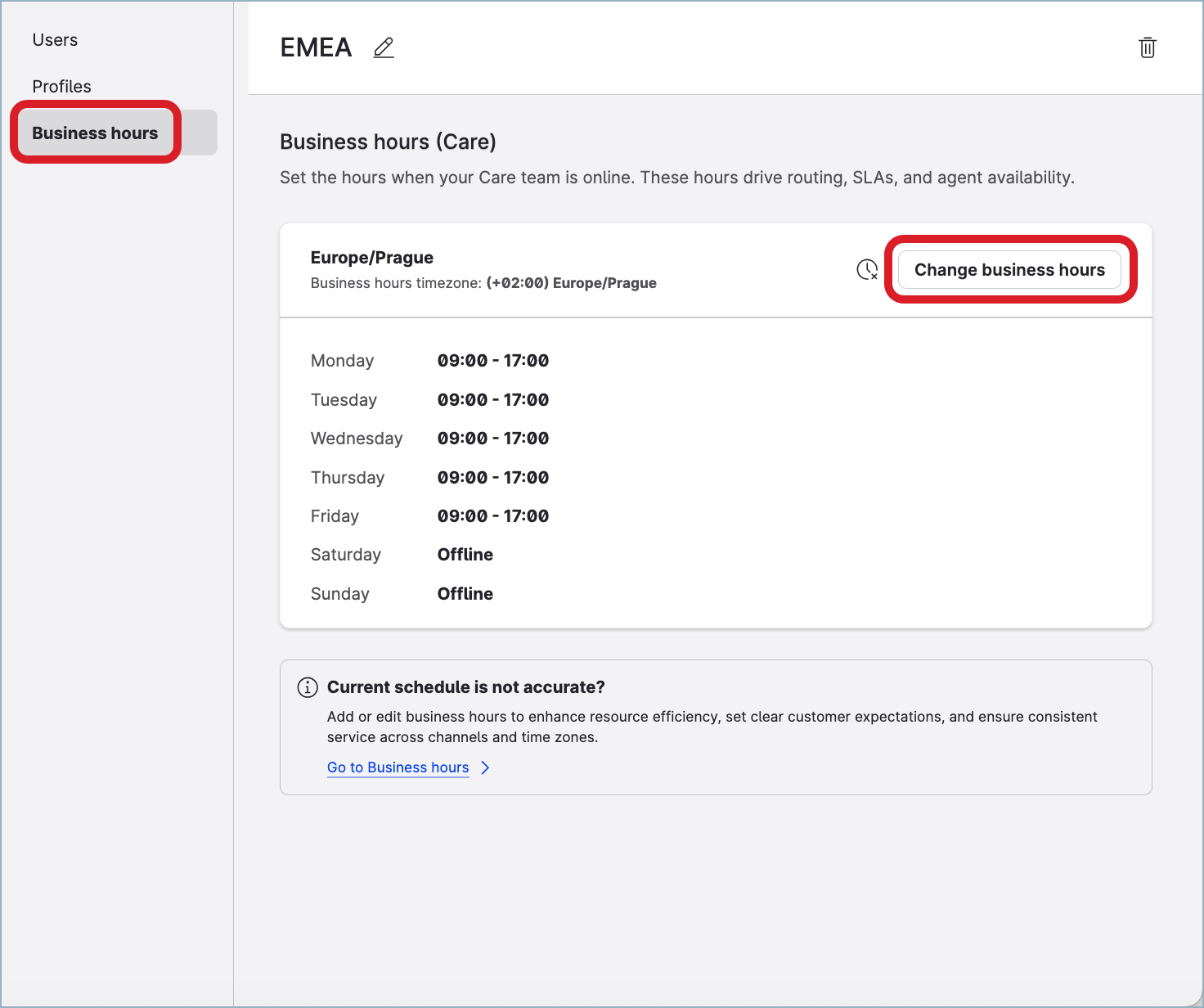
Task: Delete EMEA using the trash icon
Action: pyautogui.click(x=1147, y=47)
